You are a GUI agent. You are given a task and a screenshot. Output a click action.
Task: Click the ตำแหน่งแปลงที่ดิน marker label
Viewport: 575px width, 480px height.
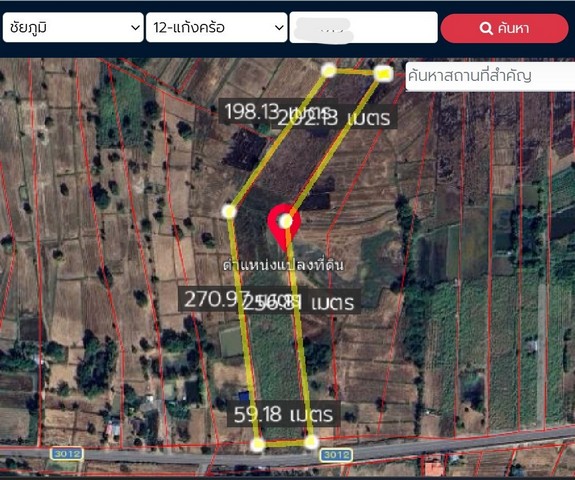(283, 265)
